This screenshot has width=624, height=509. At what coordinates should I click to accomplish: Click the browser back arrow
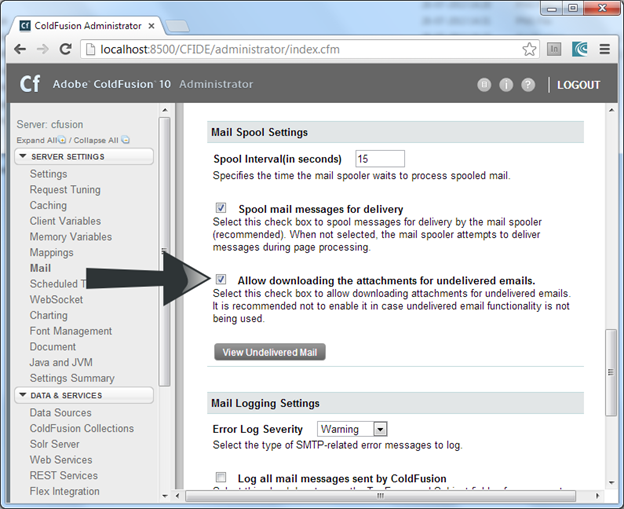[20, 49]
